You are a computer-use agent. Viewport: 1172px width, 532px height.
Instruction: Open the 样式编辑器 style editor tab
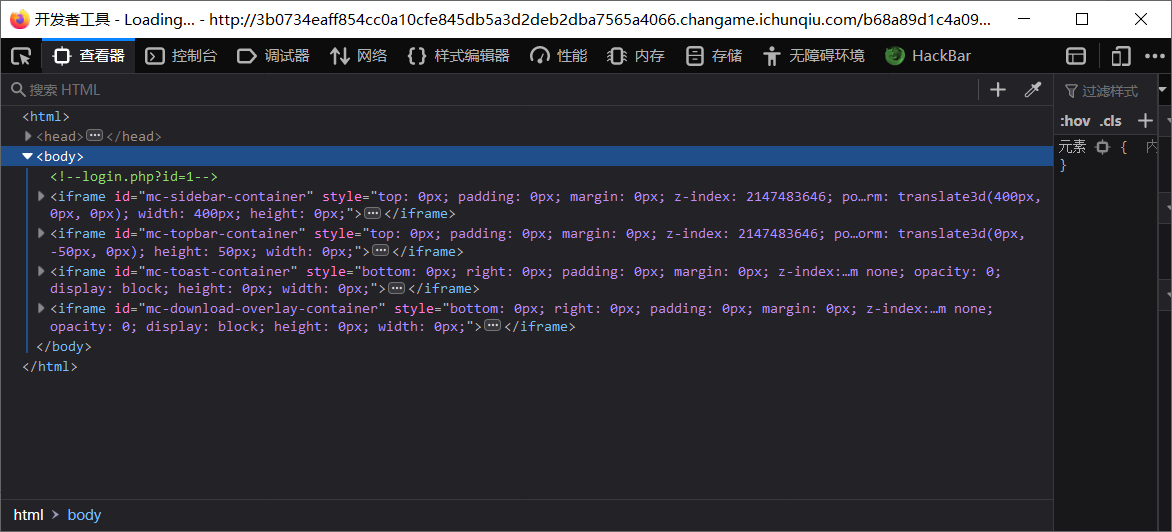click(458, 55)
